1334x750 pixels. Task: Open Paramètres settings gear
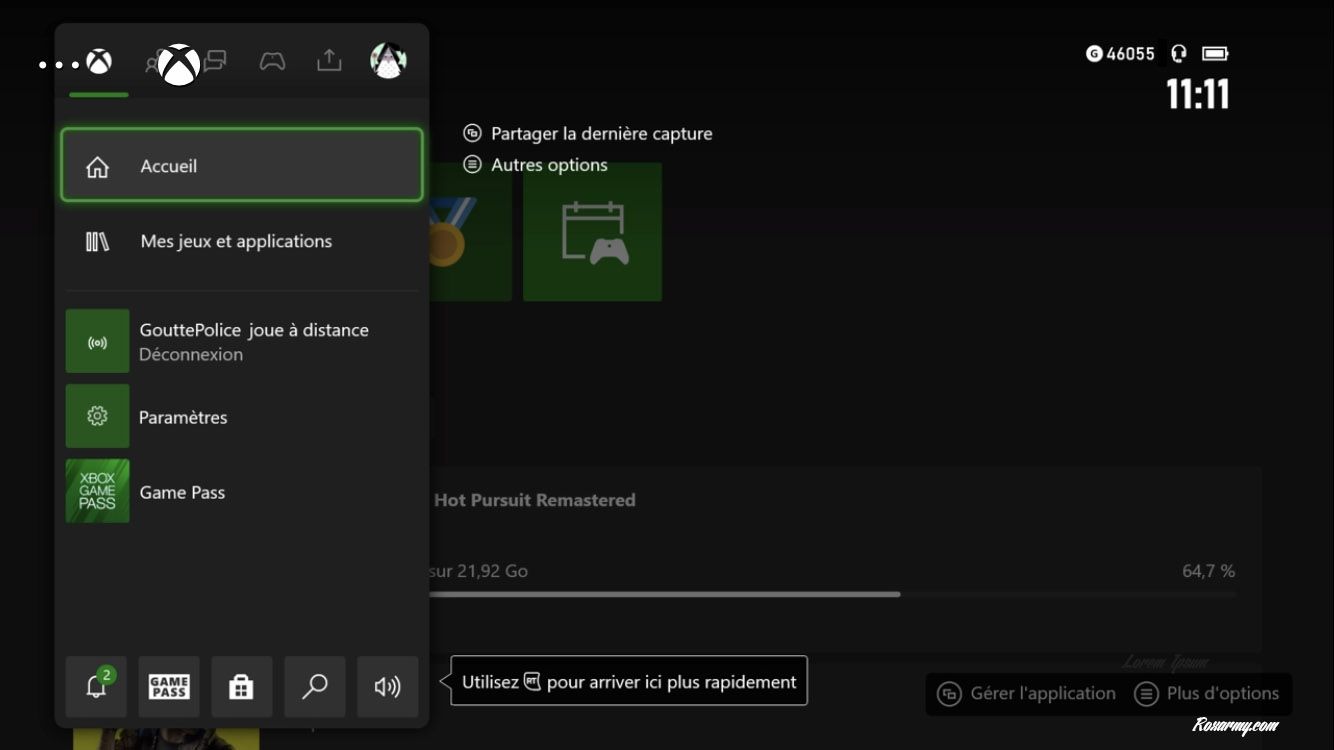(x=241, y=417)
